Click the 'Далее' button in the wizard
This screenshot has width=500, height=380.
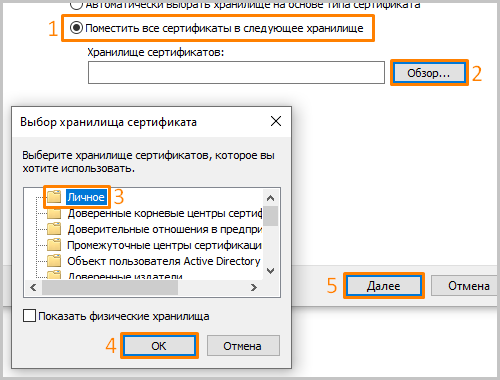[384, 286]
